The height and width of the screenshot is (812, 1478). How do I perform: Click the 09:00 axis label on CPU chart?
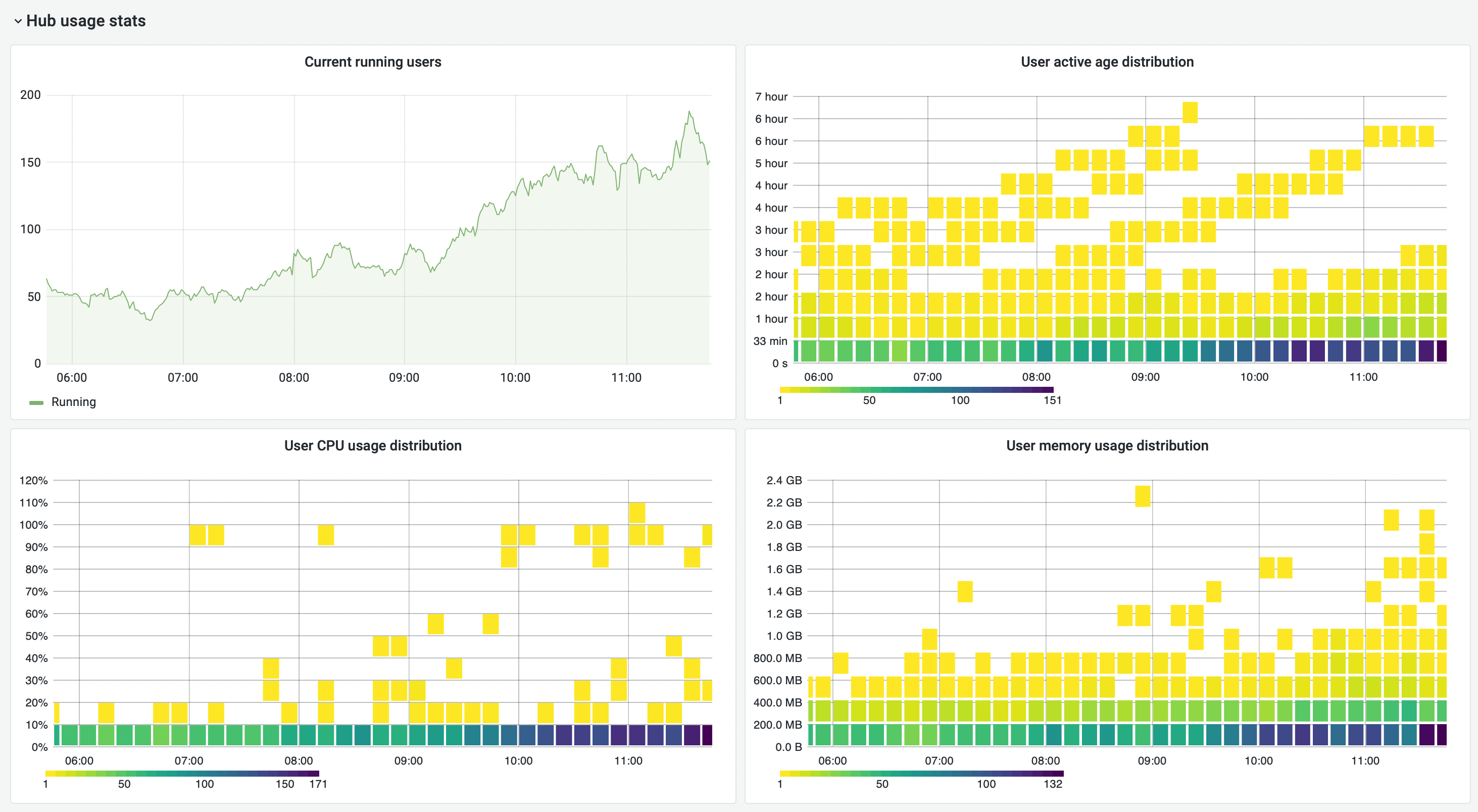coord(409,761)
